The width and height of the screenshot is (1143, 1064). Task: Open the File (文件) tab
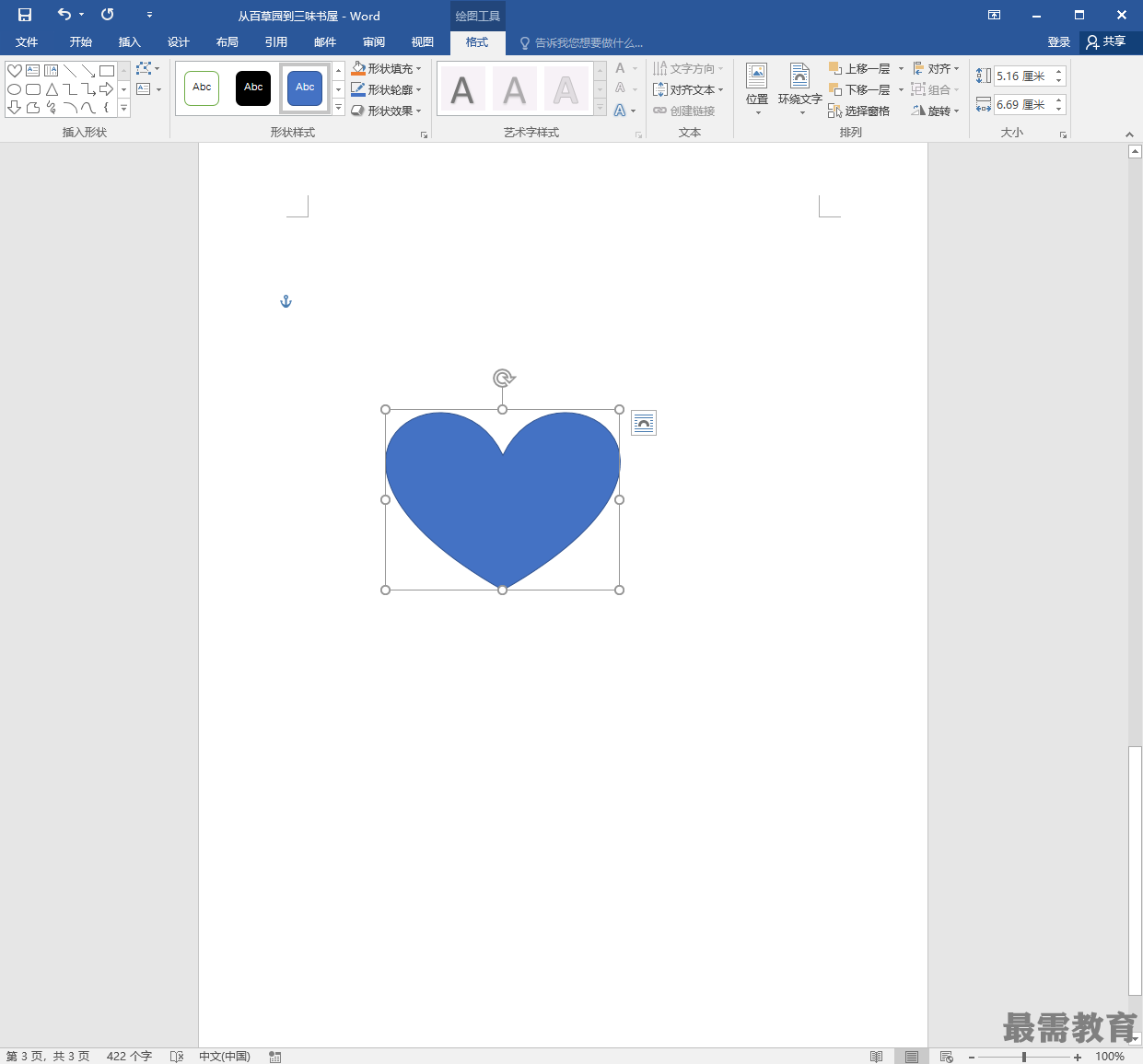point(27,42)
